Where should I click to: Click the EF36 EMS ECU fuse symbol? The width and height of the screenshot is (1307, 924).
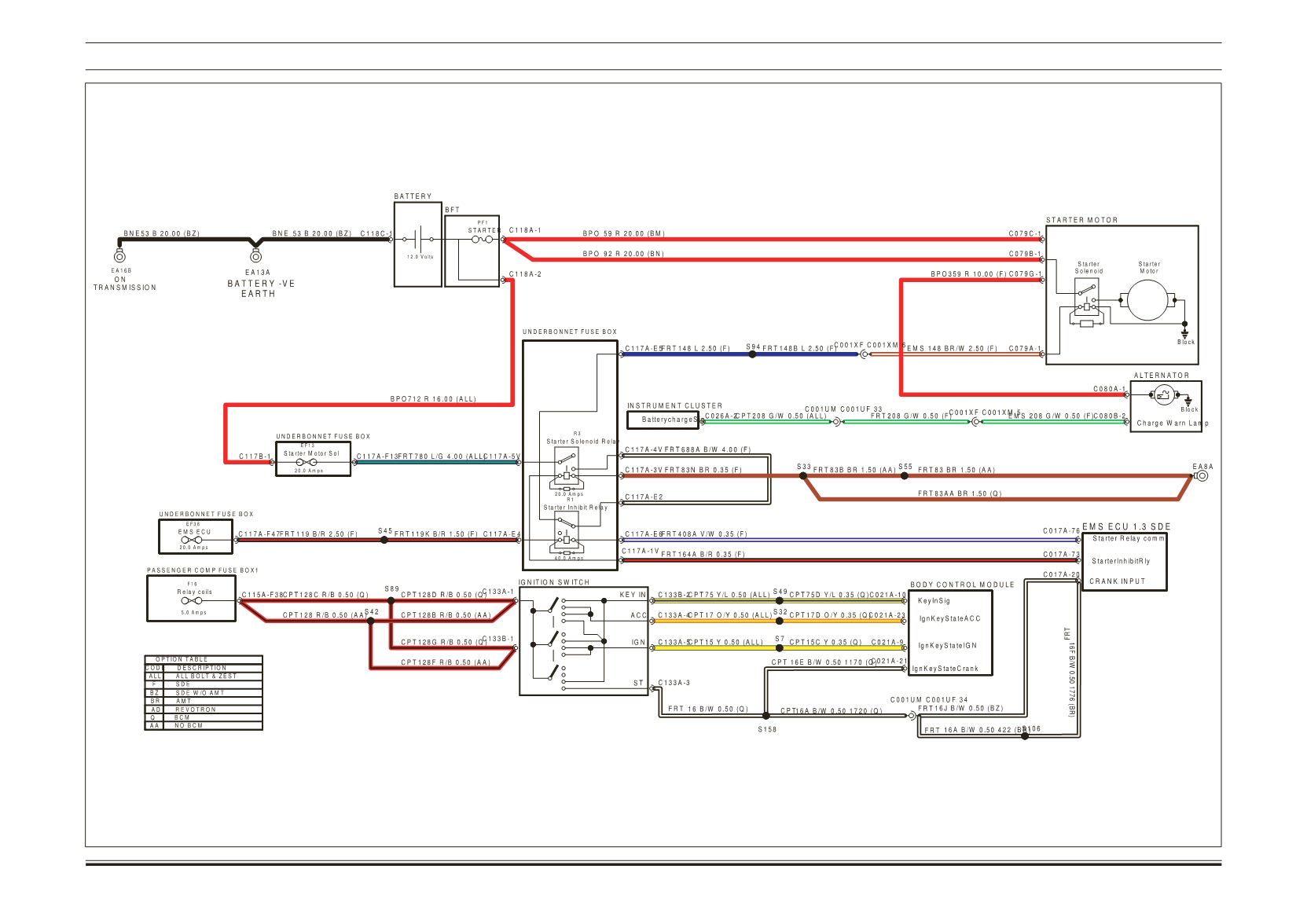pos(191,540)
